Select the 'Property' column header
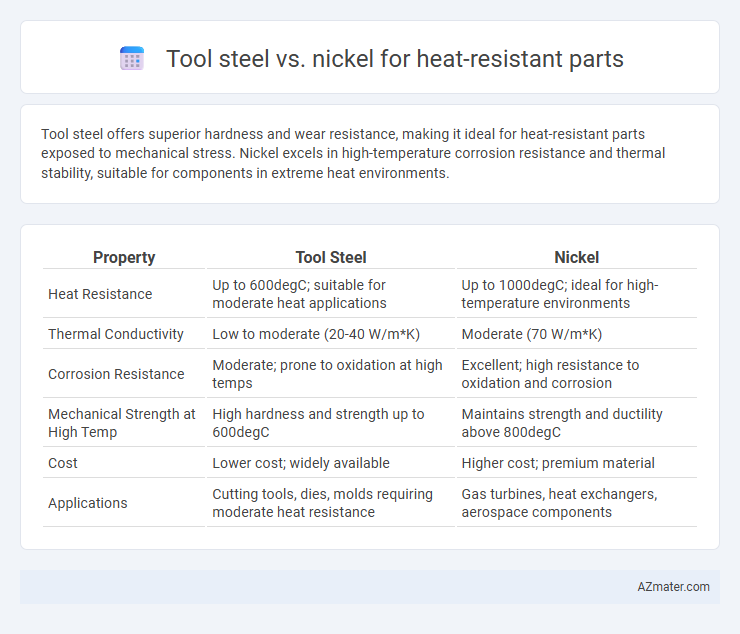Viewport: 740px width, 634px height. [124, 257]
